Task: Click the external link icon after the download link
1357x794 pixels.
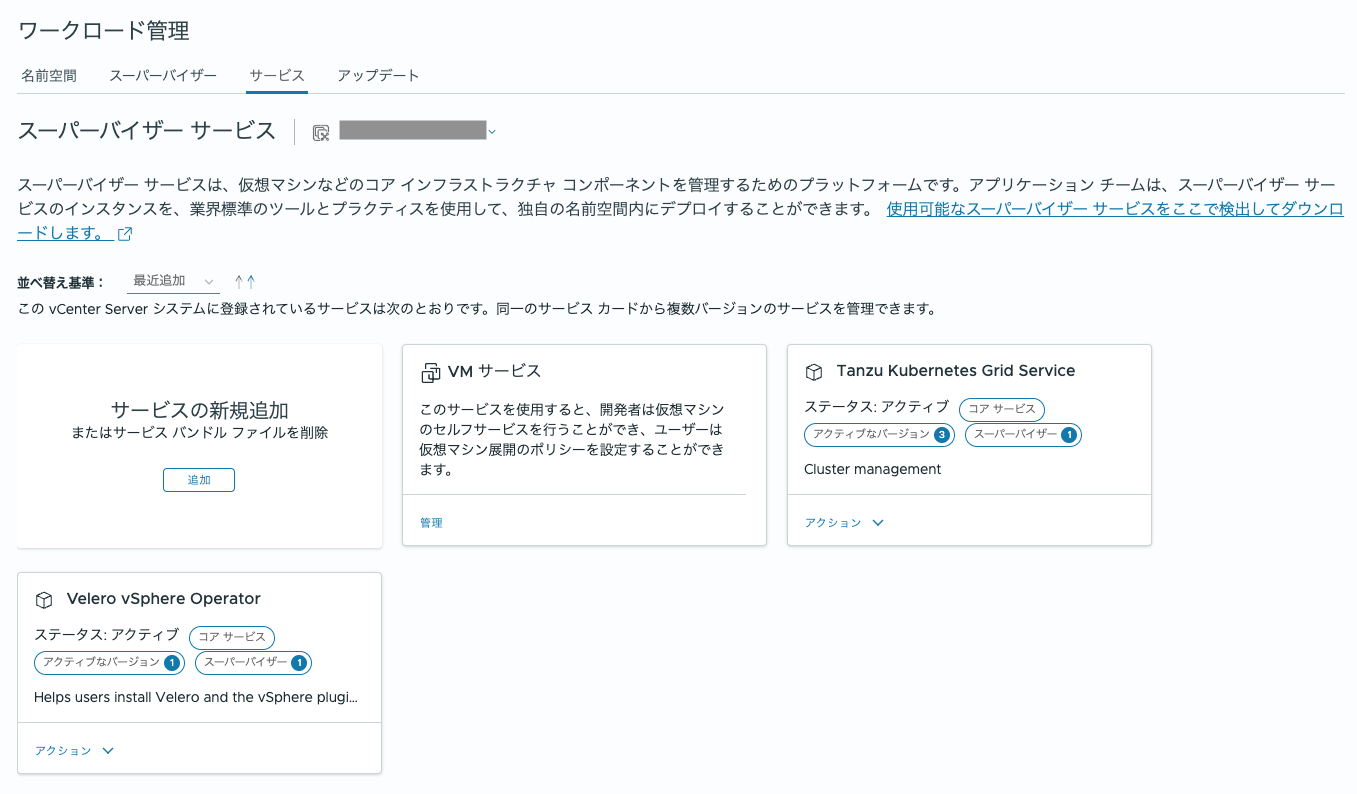Action: 125,234
